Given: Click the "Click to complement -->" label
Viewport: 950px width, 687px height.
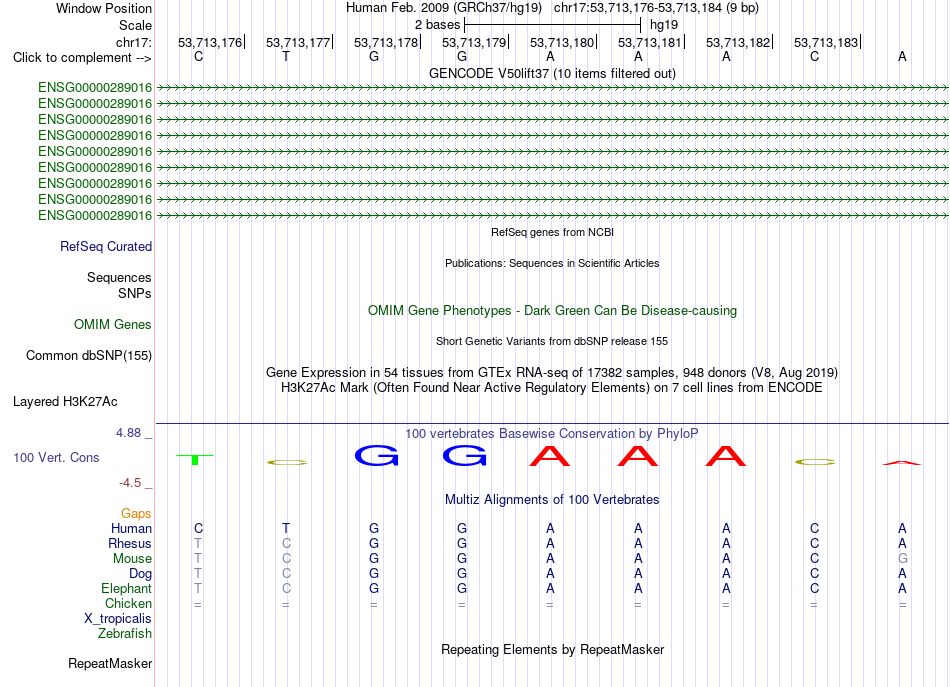Looking at the screenshot, I should (82, 58).
